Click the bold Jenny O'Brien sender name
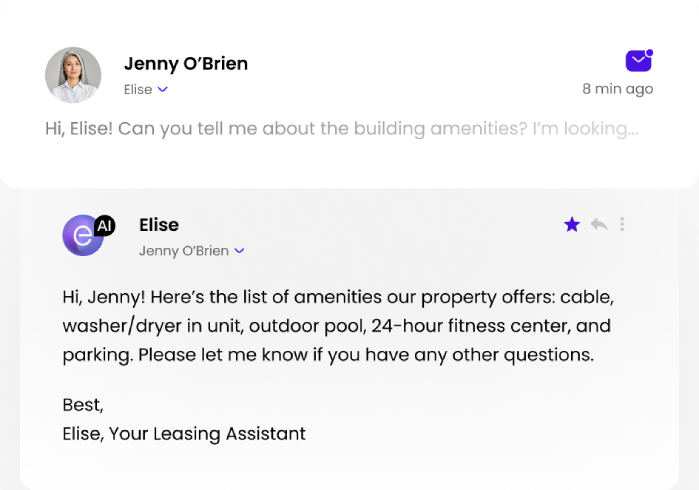This screenshot has width=699, height=490. [x=186, y=63]
